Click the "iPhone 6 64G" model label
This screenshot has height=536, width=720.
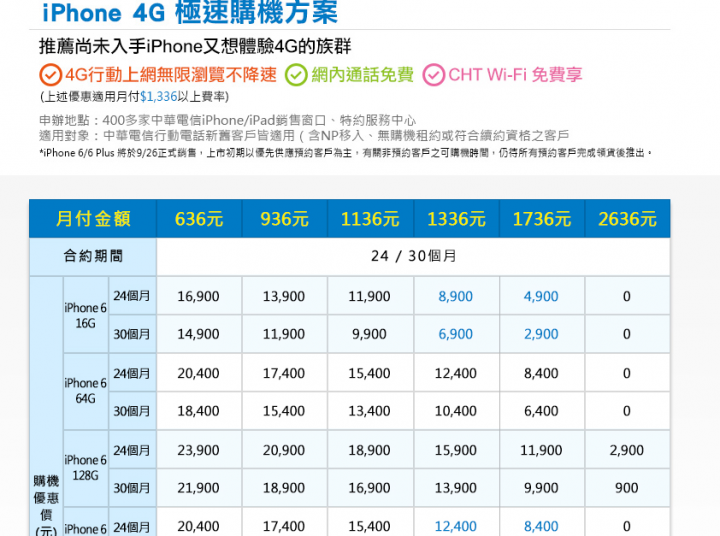tap(85, 390)
